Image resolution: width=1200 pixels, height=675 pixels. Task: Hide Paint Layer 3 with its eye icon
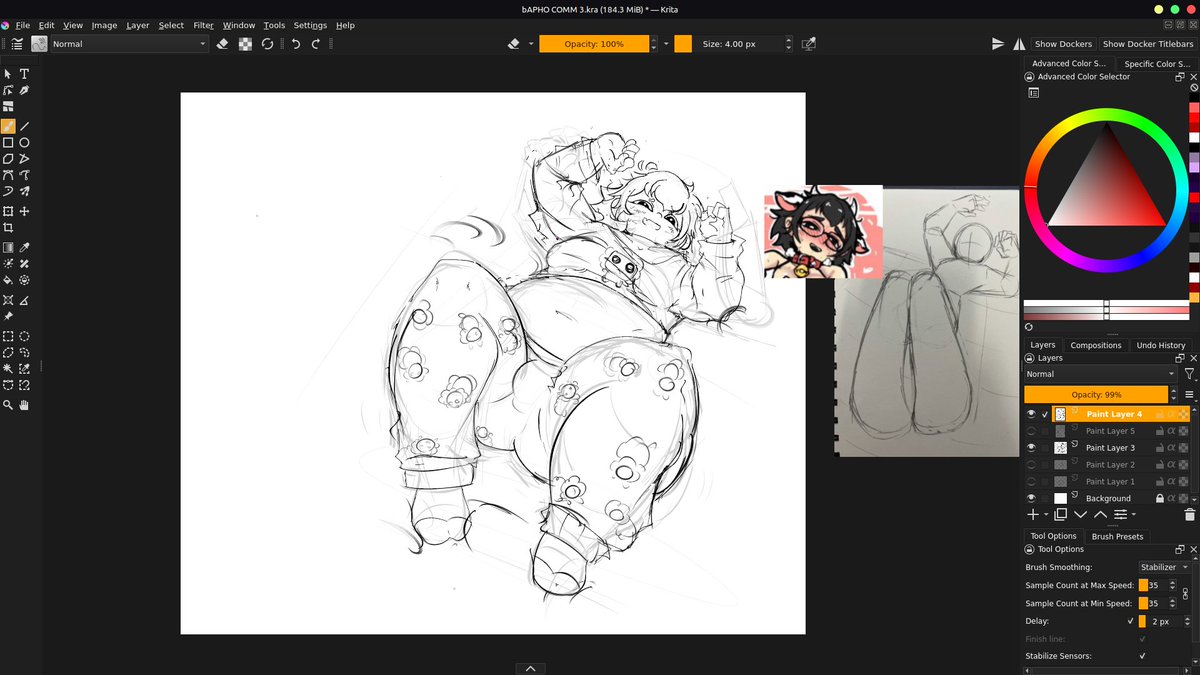1031,448
